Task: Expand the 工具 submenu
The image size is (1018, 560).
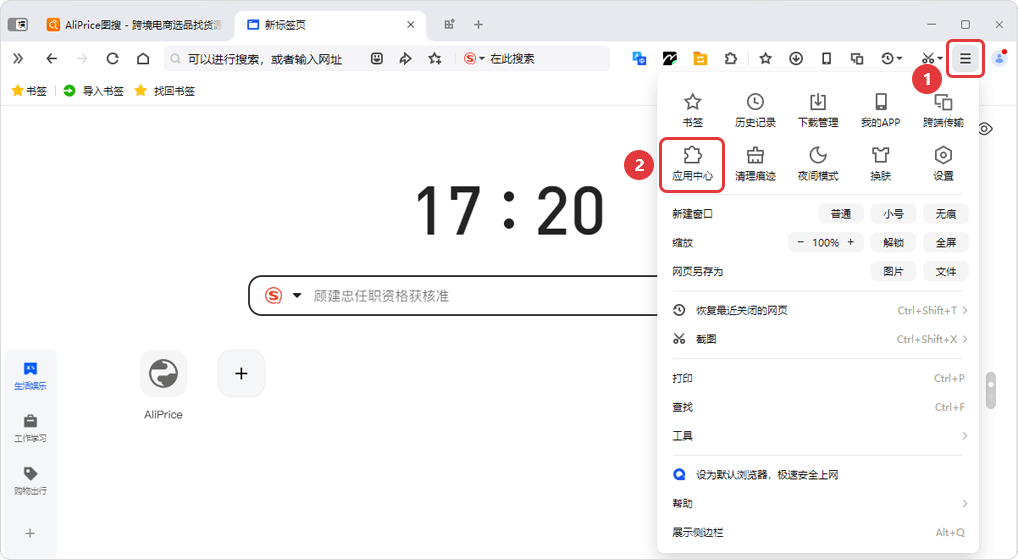Action: 820,436
